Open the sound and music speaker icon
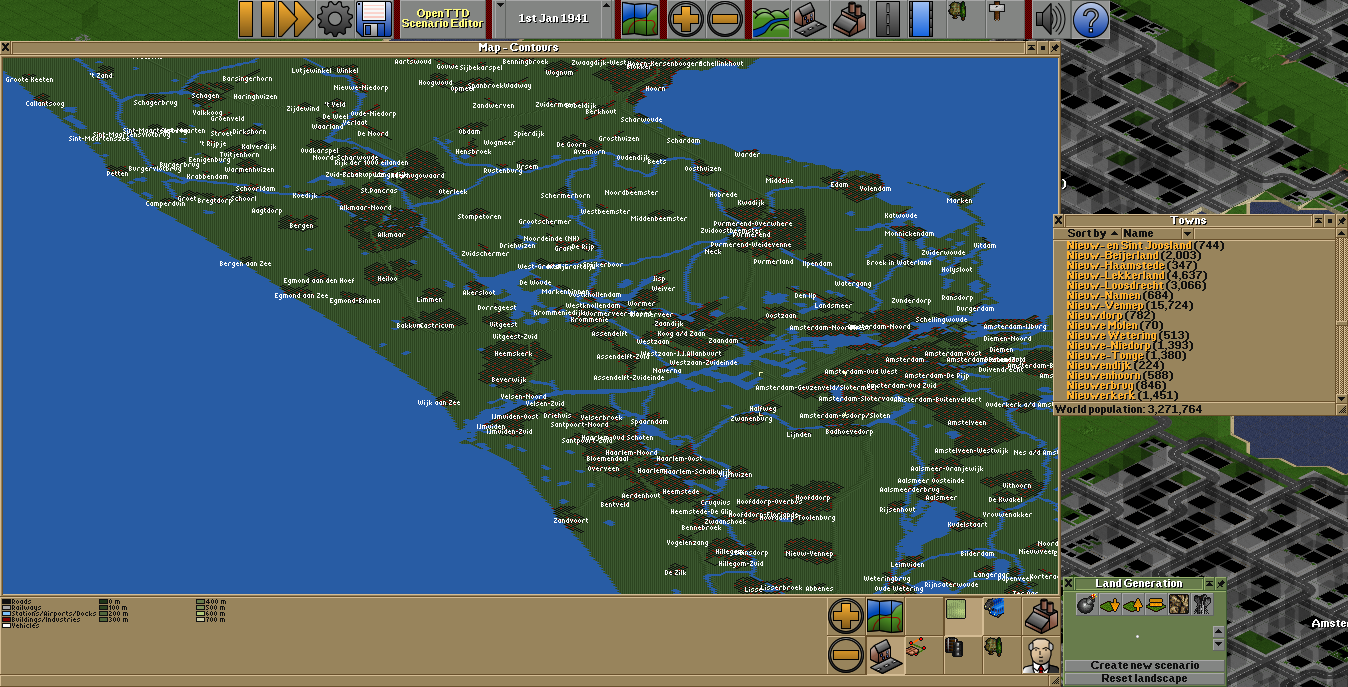Image resolution: width=1348 pixels, height=687 pixels. [1050, 19]
